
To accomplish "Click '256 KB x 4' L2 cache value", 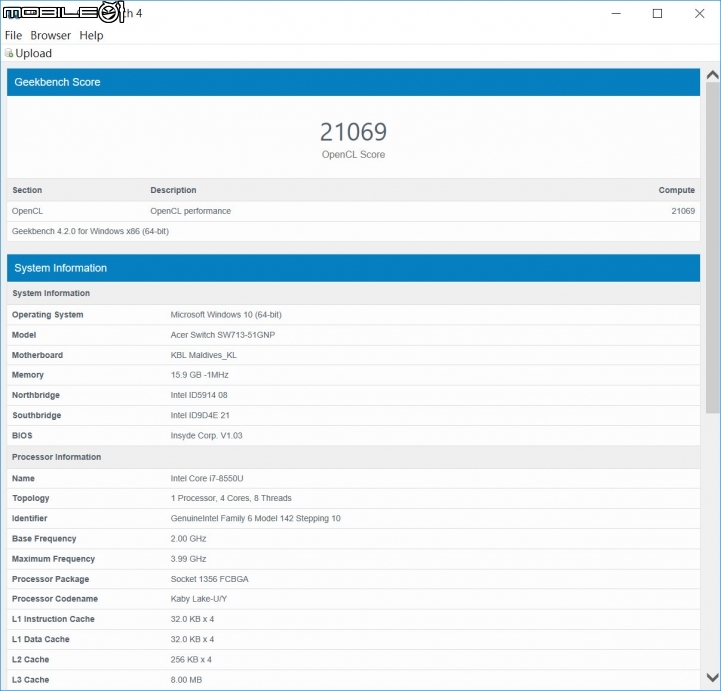I will 191,660.
